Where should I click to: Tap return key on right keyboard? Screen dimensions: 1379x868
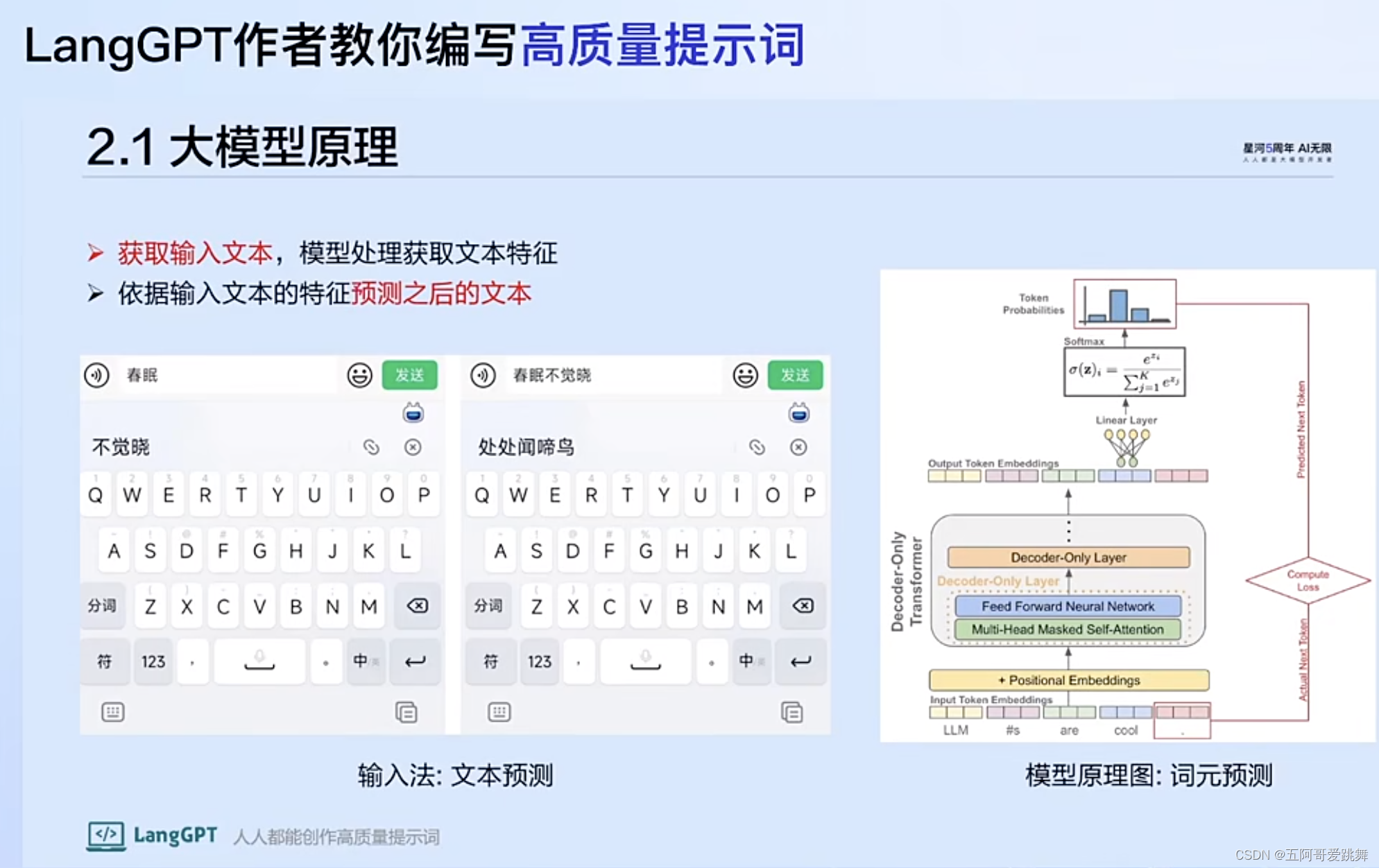coord(800,661)
